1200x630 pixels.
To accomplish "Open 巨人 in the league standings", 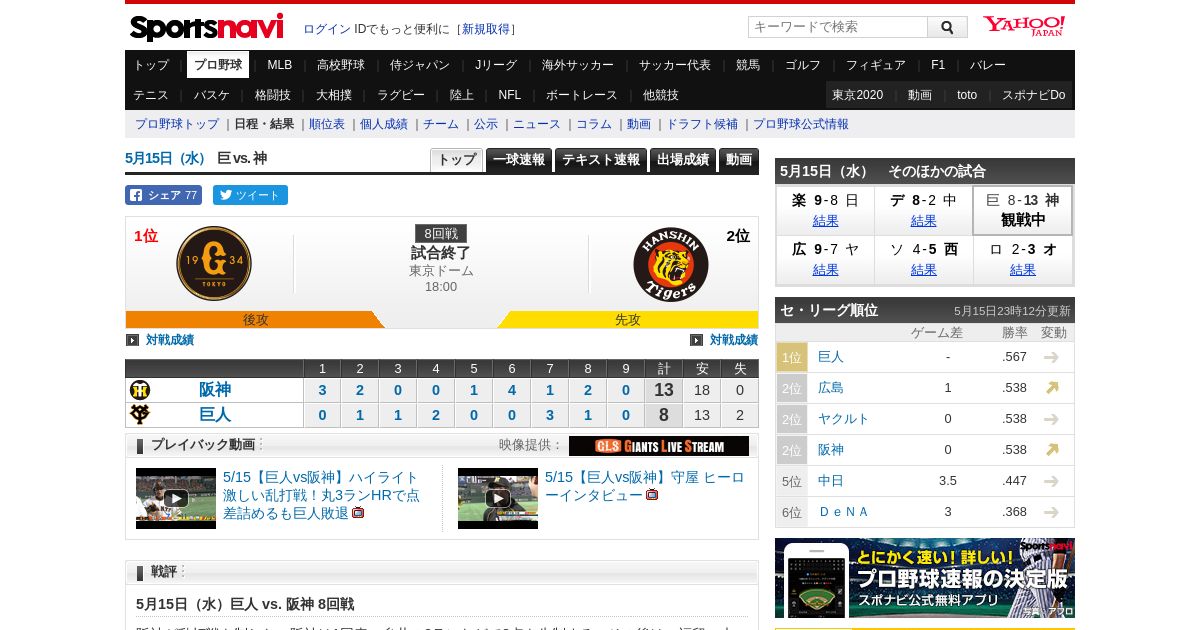I will pos(831,357).
